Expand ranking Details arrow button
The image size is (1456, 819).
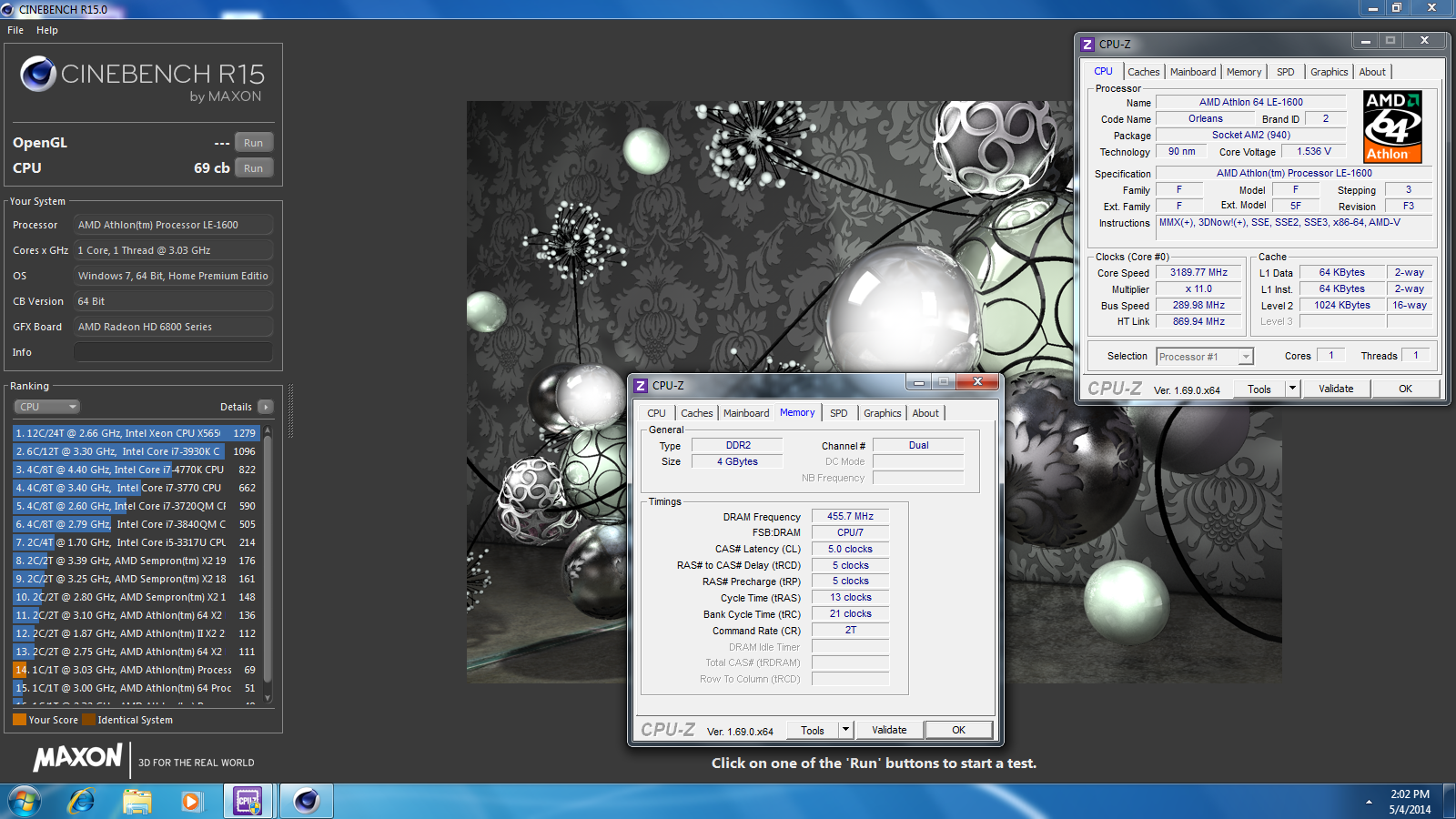click(266, 407)
